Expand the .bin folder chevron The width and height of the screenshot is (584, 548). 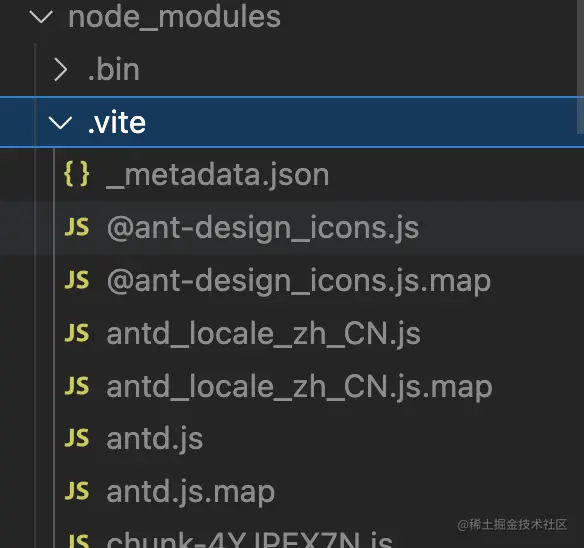pyautogui.click(x=60, y=70)
